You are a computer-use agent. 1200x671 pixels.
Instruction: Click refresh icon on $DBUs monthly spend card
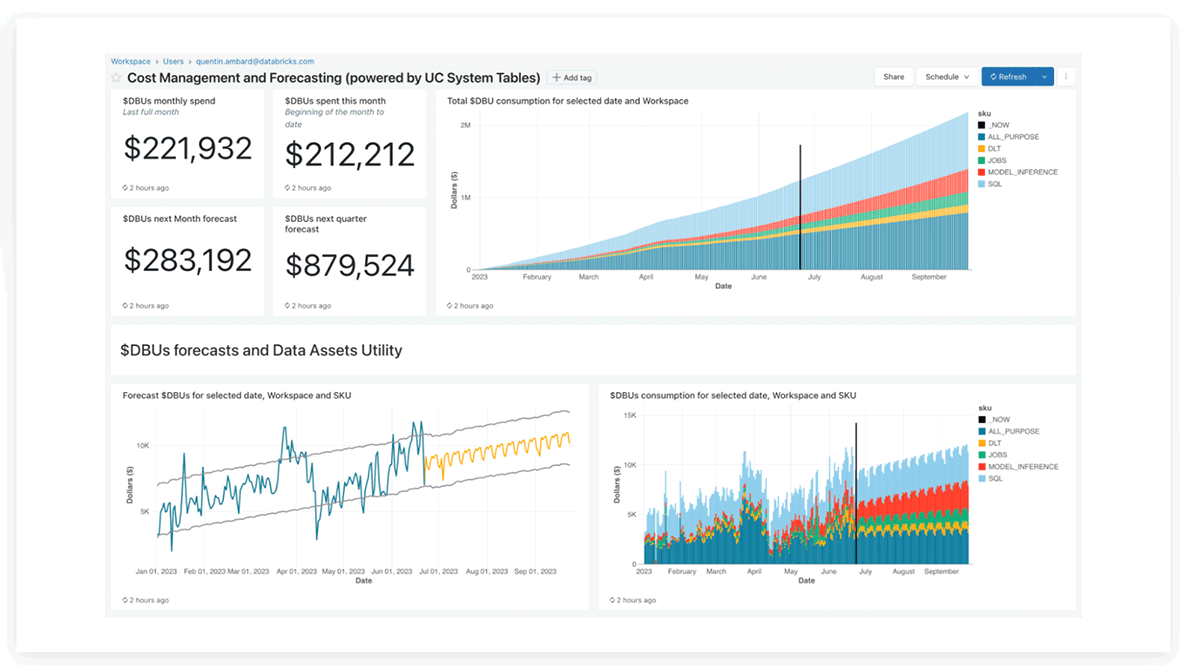125,188
